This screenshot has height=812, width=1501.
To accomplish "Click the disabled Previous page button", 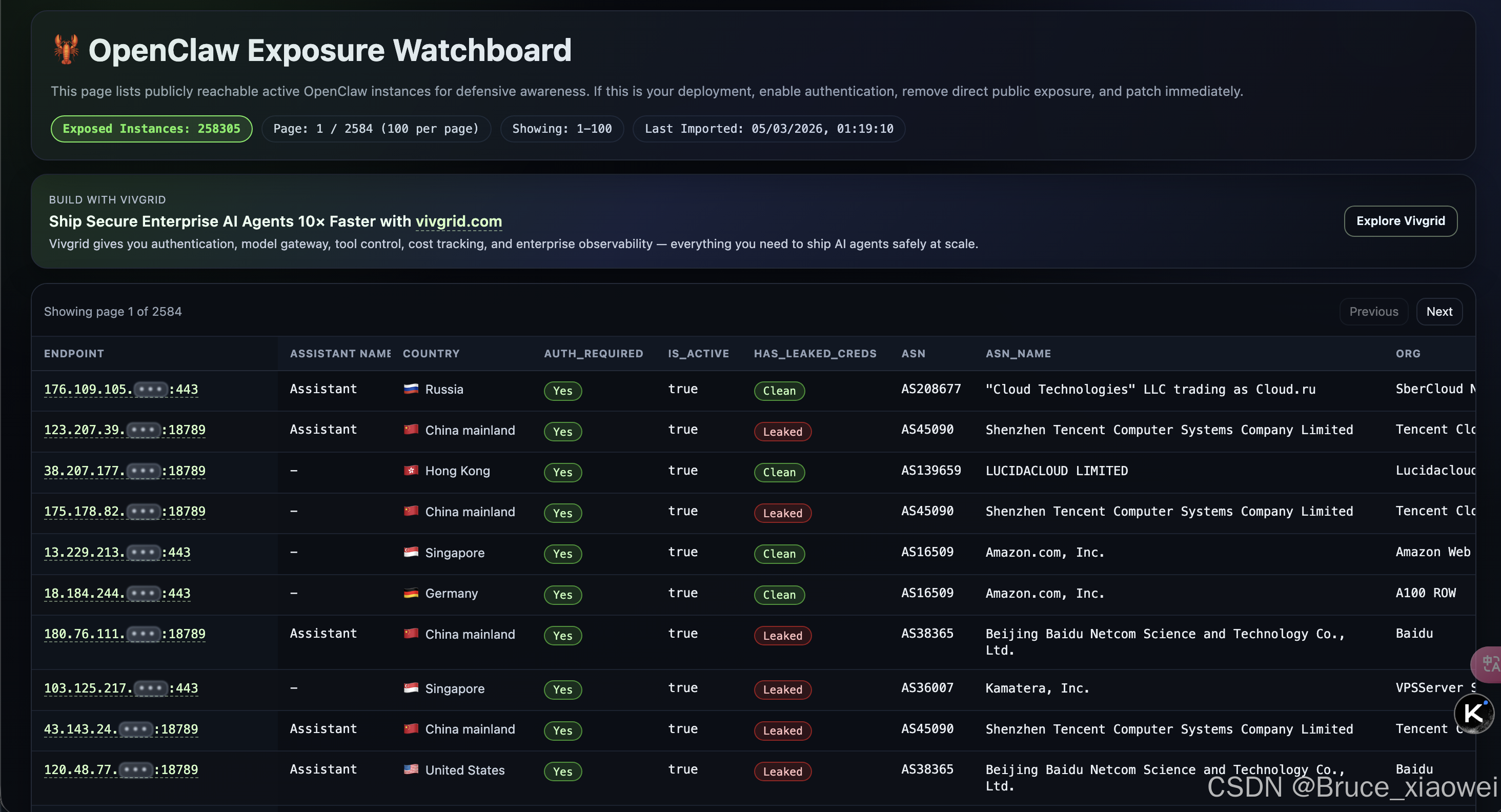I will tap(1373, 312).
